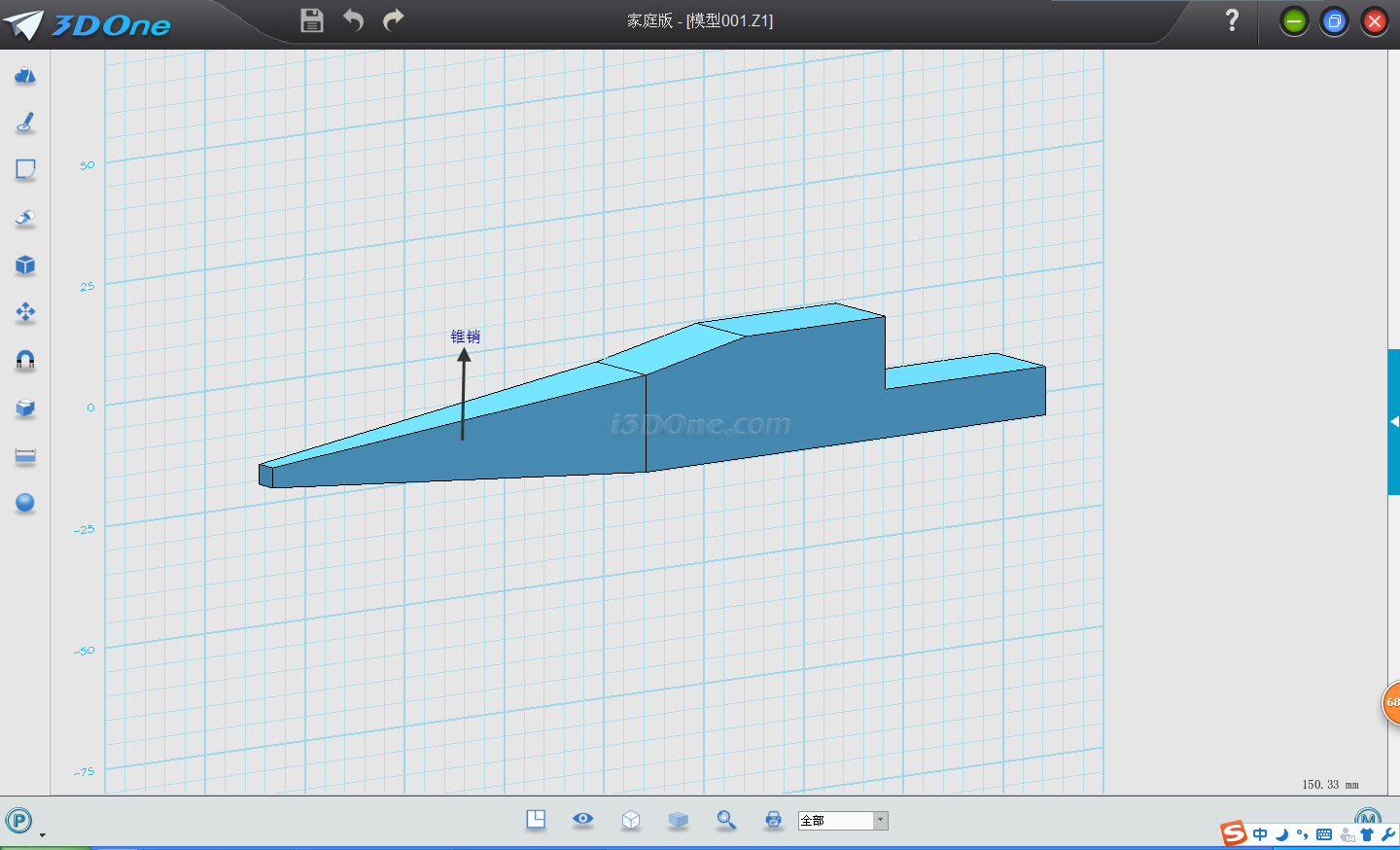Activate the magnet snap tool
Image resolution: width=1400 pixels, height=850 pixels.
pyautogui.click(x=25, y=360)
